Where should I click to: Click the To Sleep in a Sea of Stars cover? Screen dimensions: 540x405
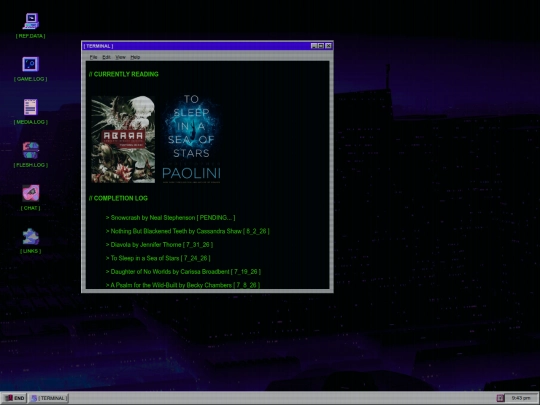coord(191,139)
